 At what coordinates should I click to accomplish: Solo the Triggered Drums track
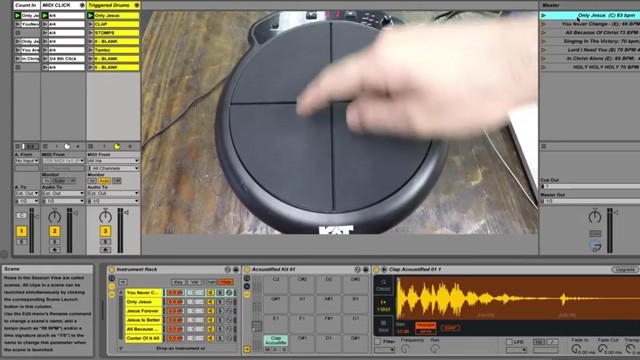[x=105, y=242]
